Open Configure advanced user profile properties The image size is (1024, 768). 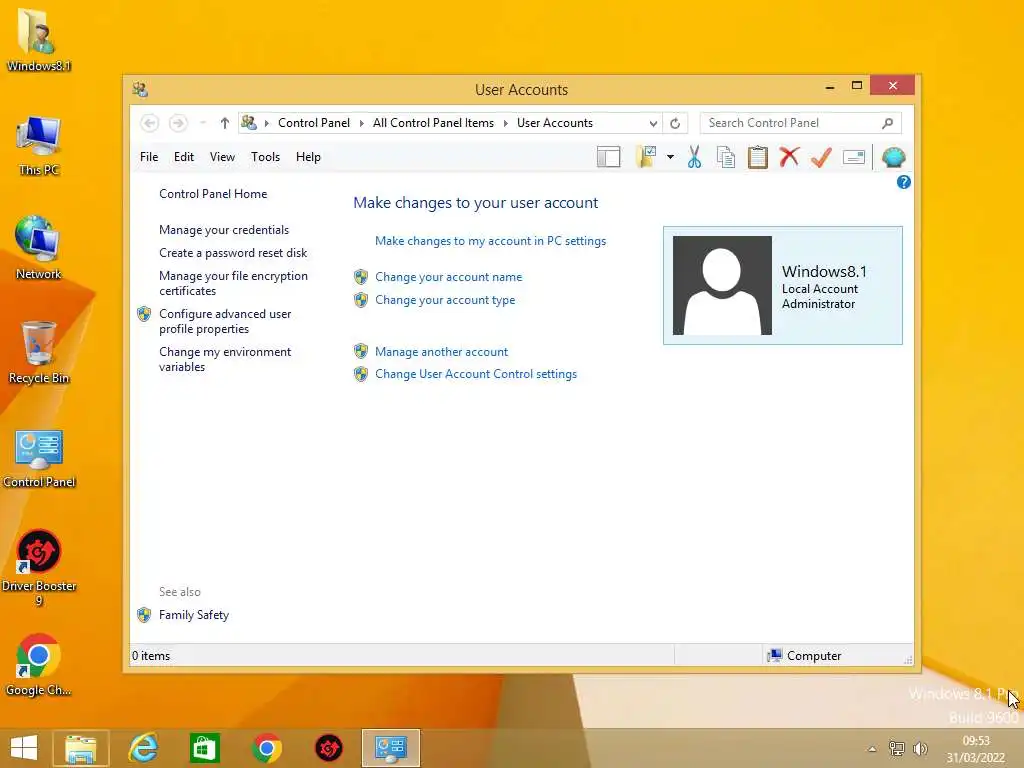pos(225,321)
